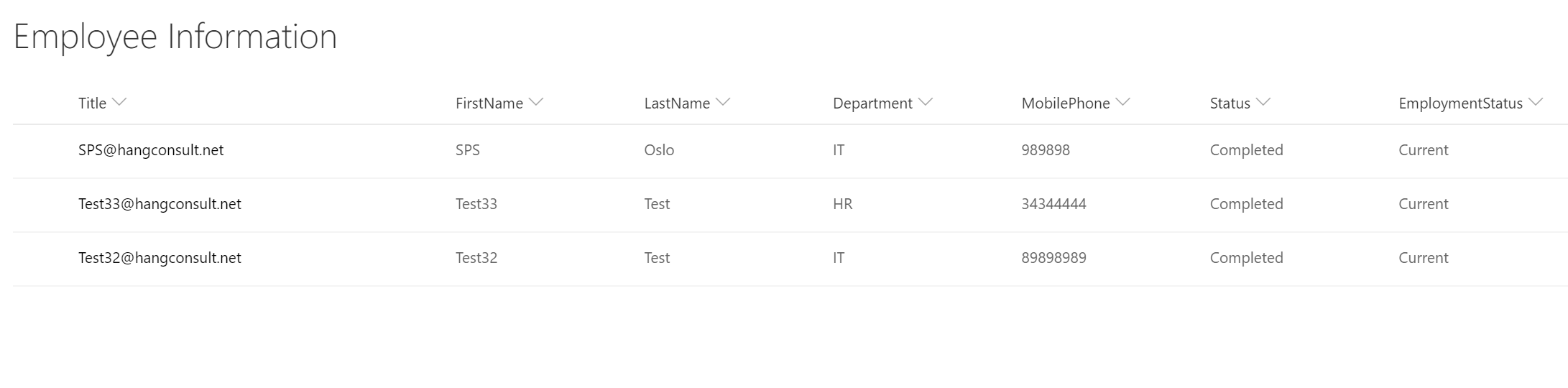1568x388 pixels.
Task: Click the Employee Information page heading
Action: [175, 37]
